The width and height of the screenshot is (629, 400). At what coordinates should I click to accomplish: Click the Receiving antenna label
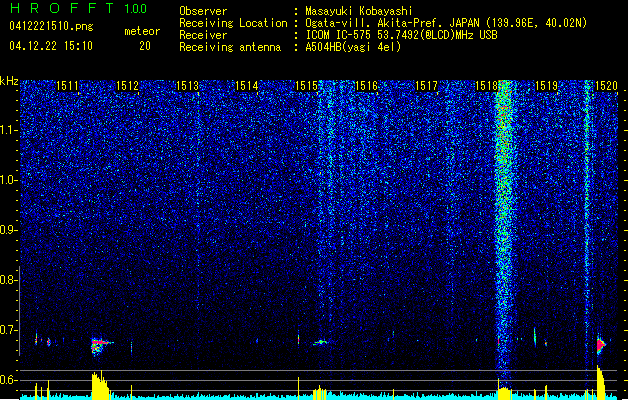click(x=230, y=47)
